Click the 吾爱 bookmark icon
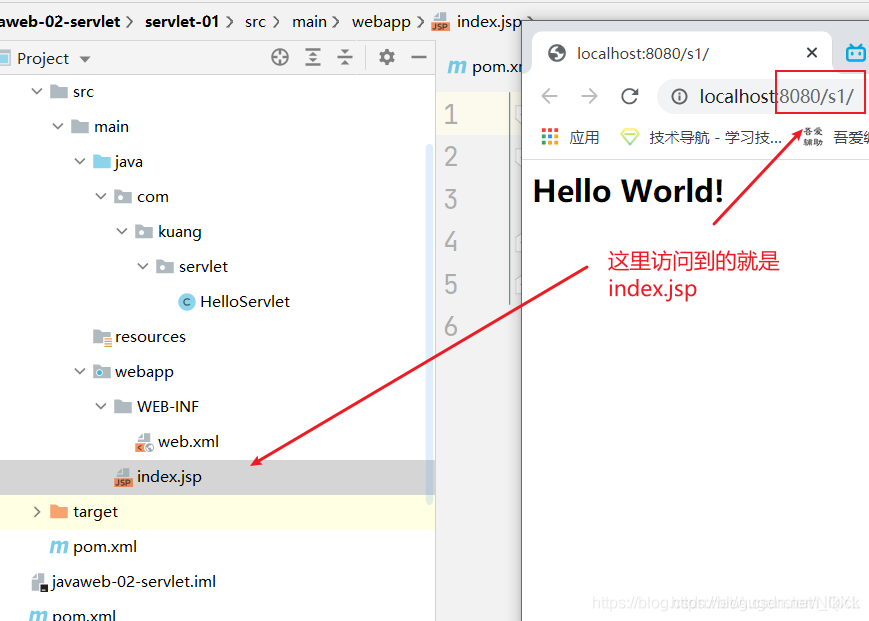Screen dimensions: 869x621 point(813,136)
